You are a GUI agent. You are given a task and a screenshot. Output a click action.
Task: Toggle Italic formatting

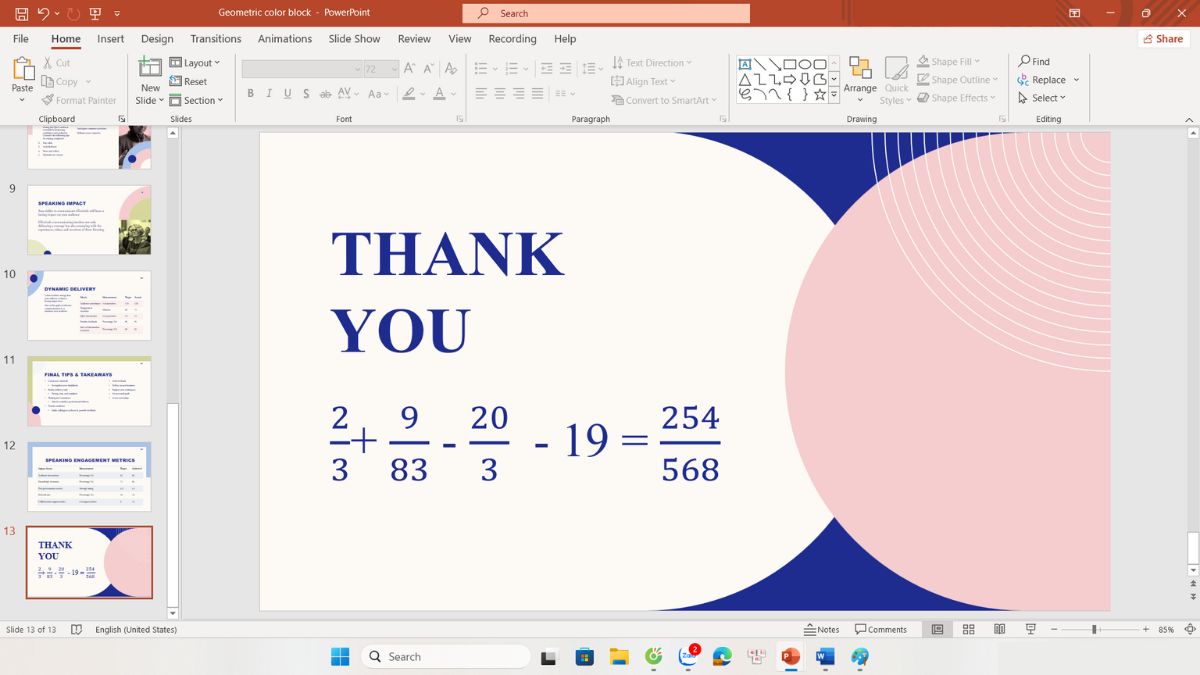point(269,94)
